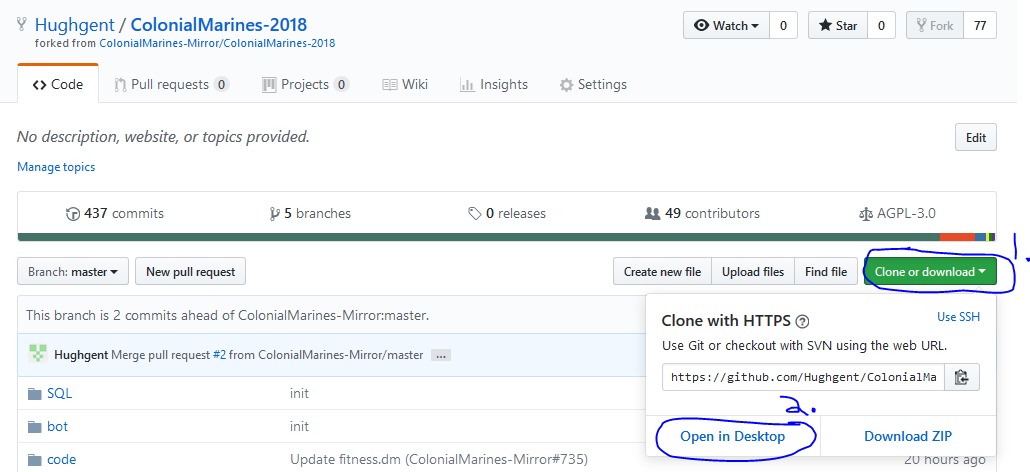The width and height of the screenshot is (1030, 472).
Task: View AGPL-3.0 license
Action: point(897,213)
